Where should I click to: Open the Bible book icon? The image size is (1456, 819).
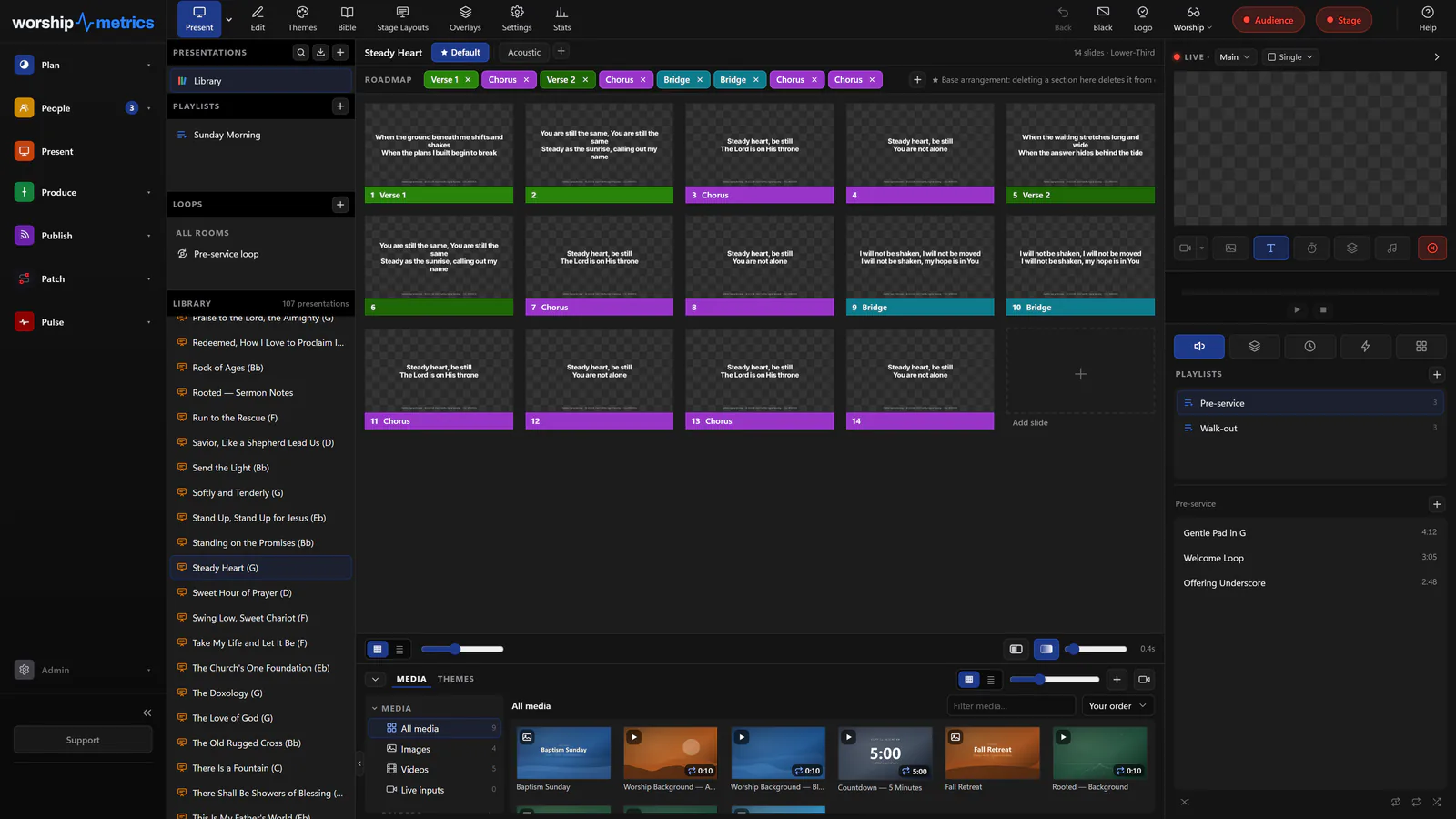coord(347,18)
